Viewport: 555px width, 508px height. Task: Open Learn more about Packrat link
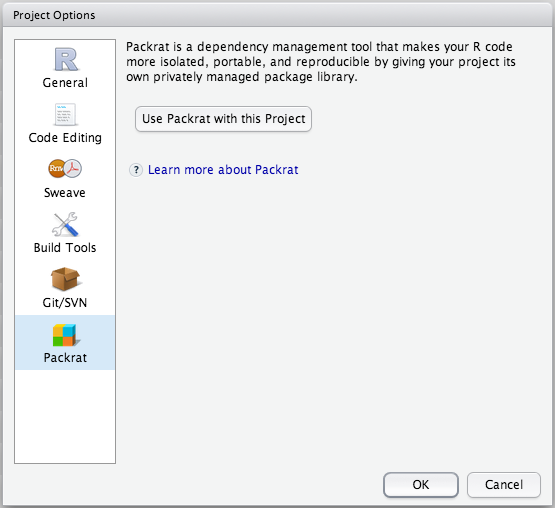point(223,170)
